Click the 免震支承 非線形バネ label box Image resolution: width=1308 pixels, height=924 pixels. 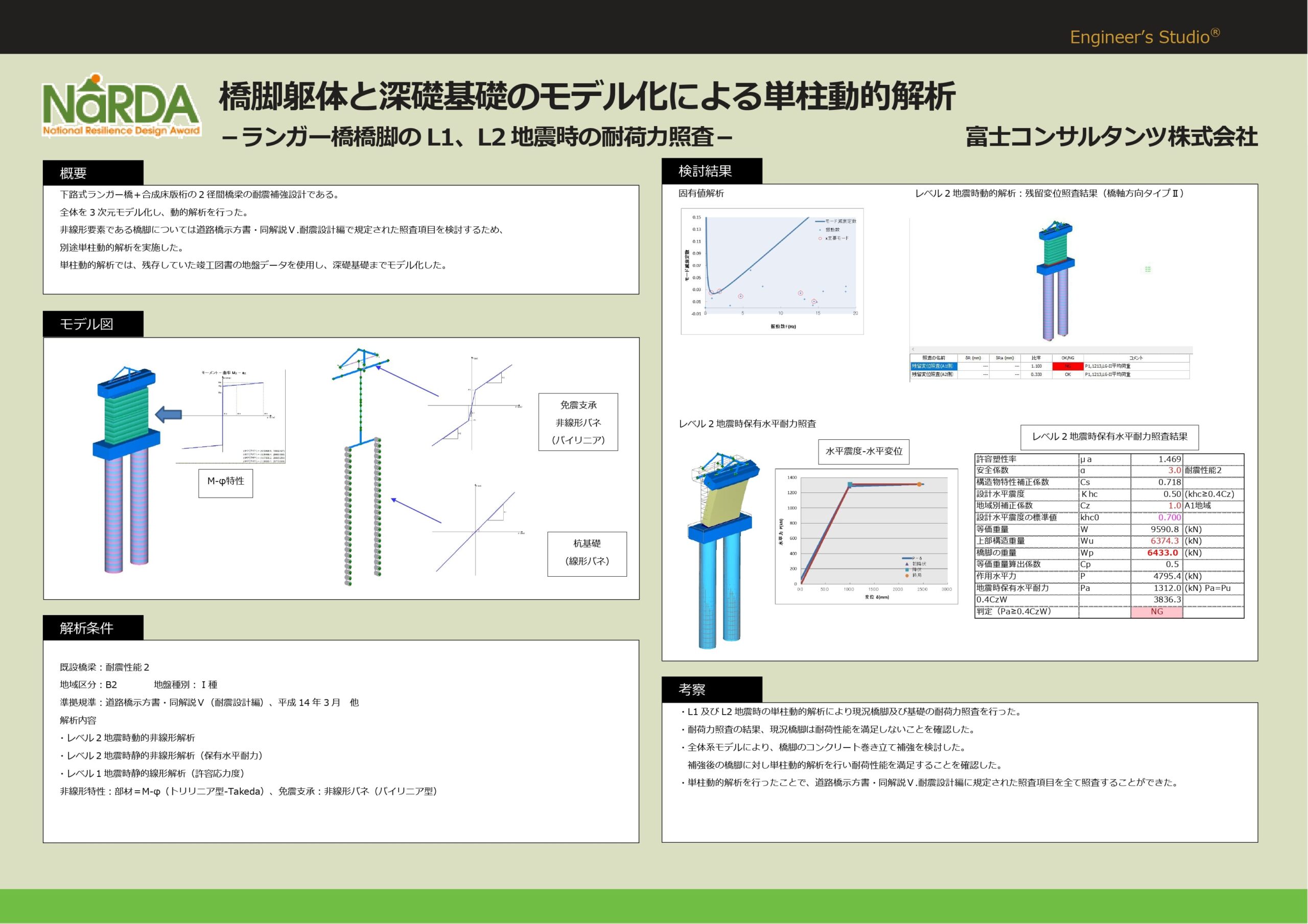pyautogui.click(x=578, y=422)
